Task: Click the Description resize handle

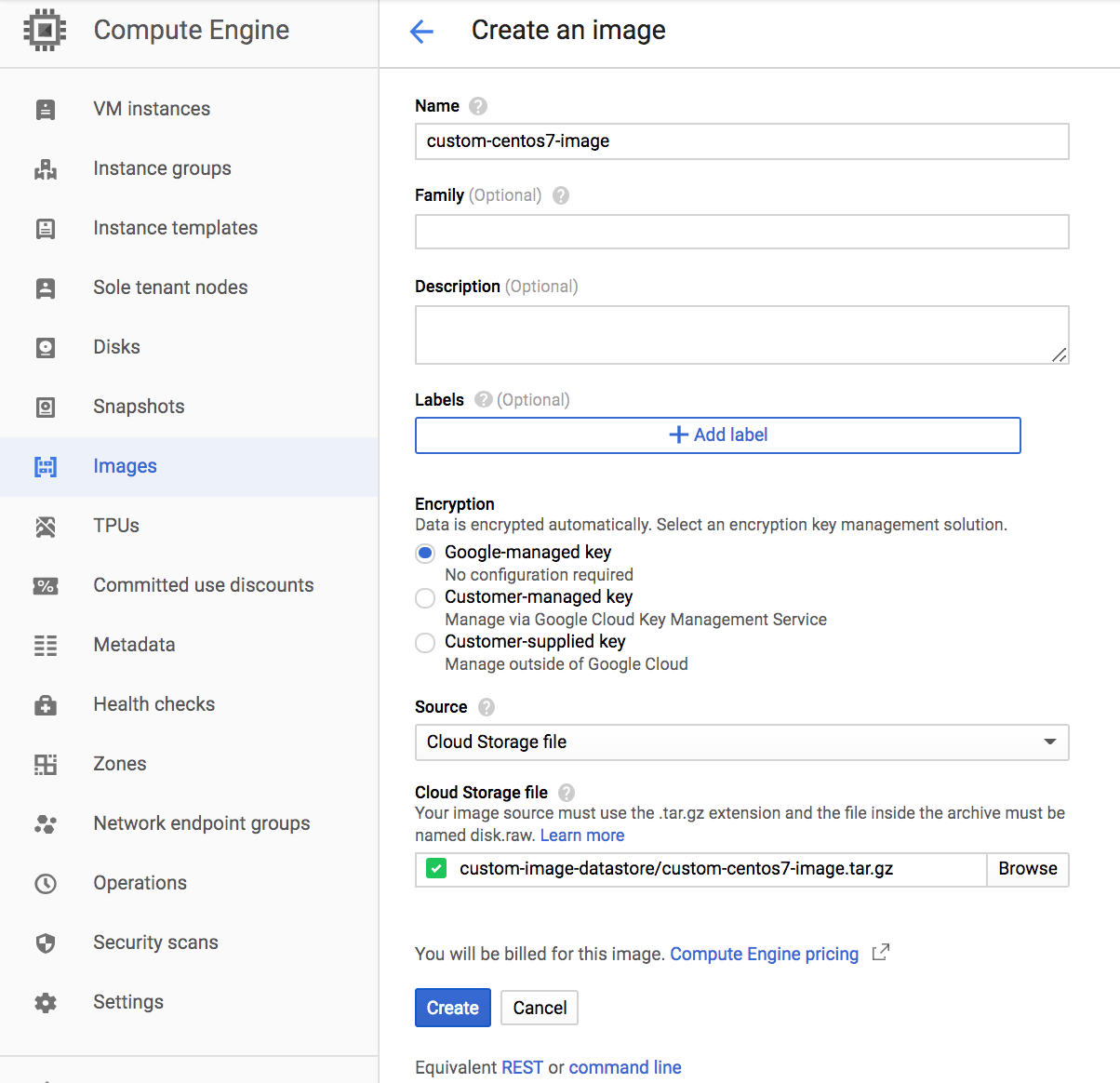Action: pos(1060,354)
